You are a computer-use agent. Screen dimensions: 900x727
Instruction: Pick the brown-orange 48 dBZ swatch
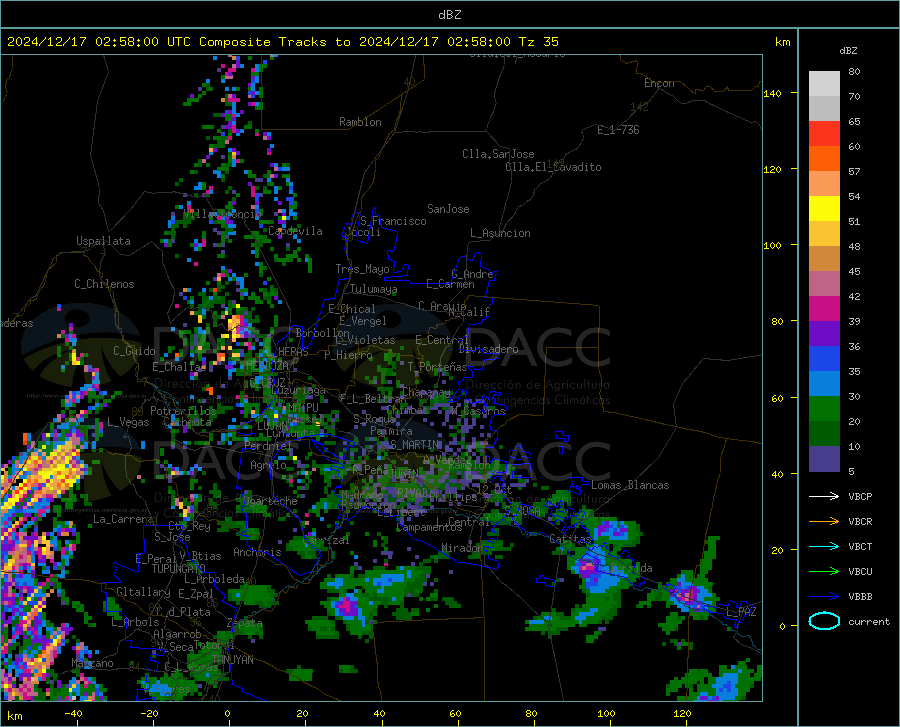point(824,259)
